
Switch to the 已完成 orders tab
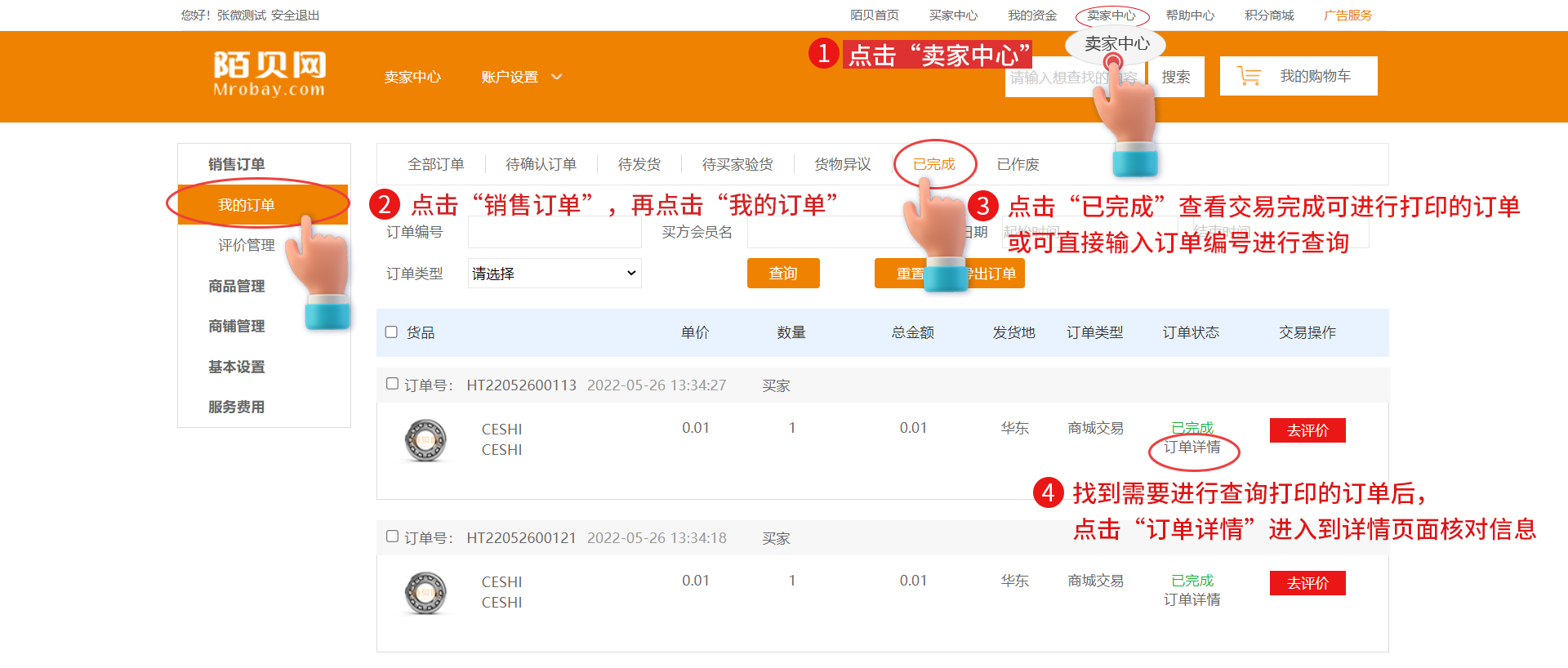(933, 164)
